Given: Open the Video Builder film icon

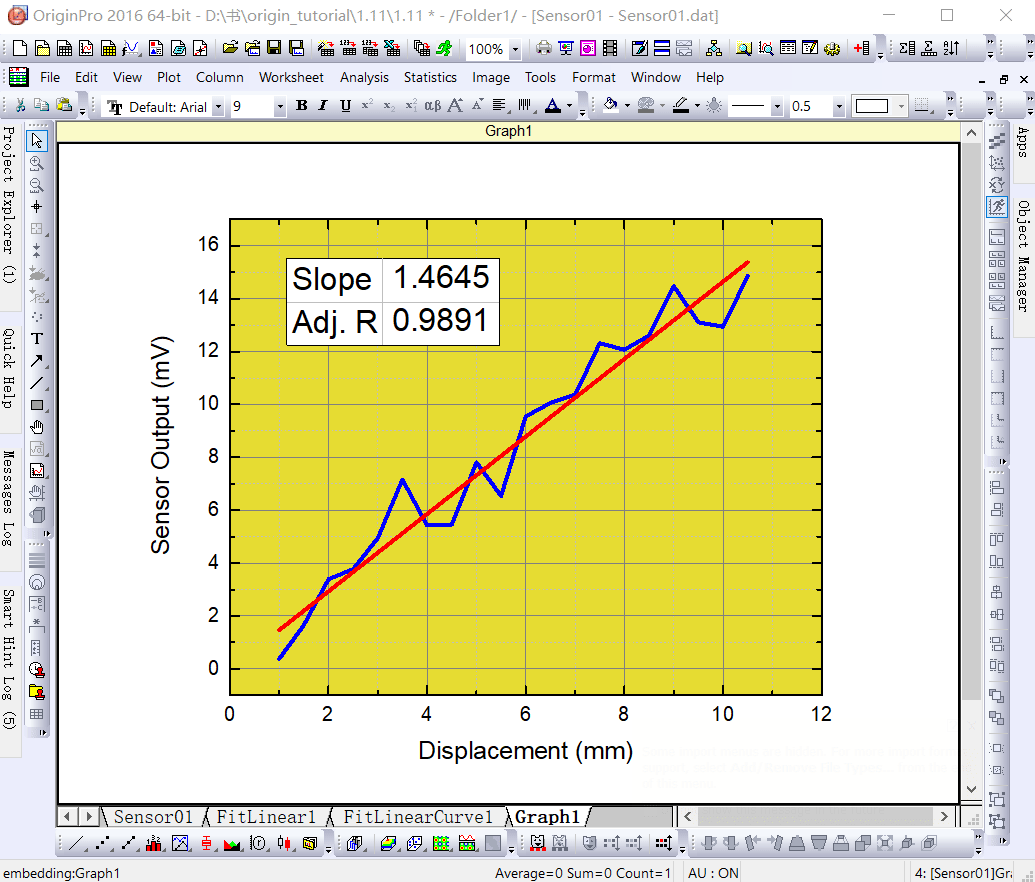Looking at the screenshot, I should click(610, 48).
